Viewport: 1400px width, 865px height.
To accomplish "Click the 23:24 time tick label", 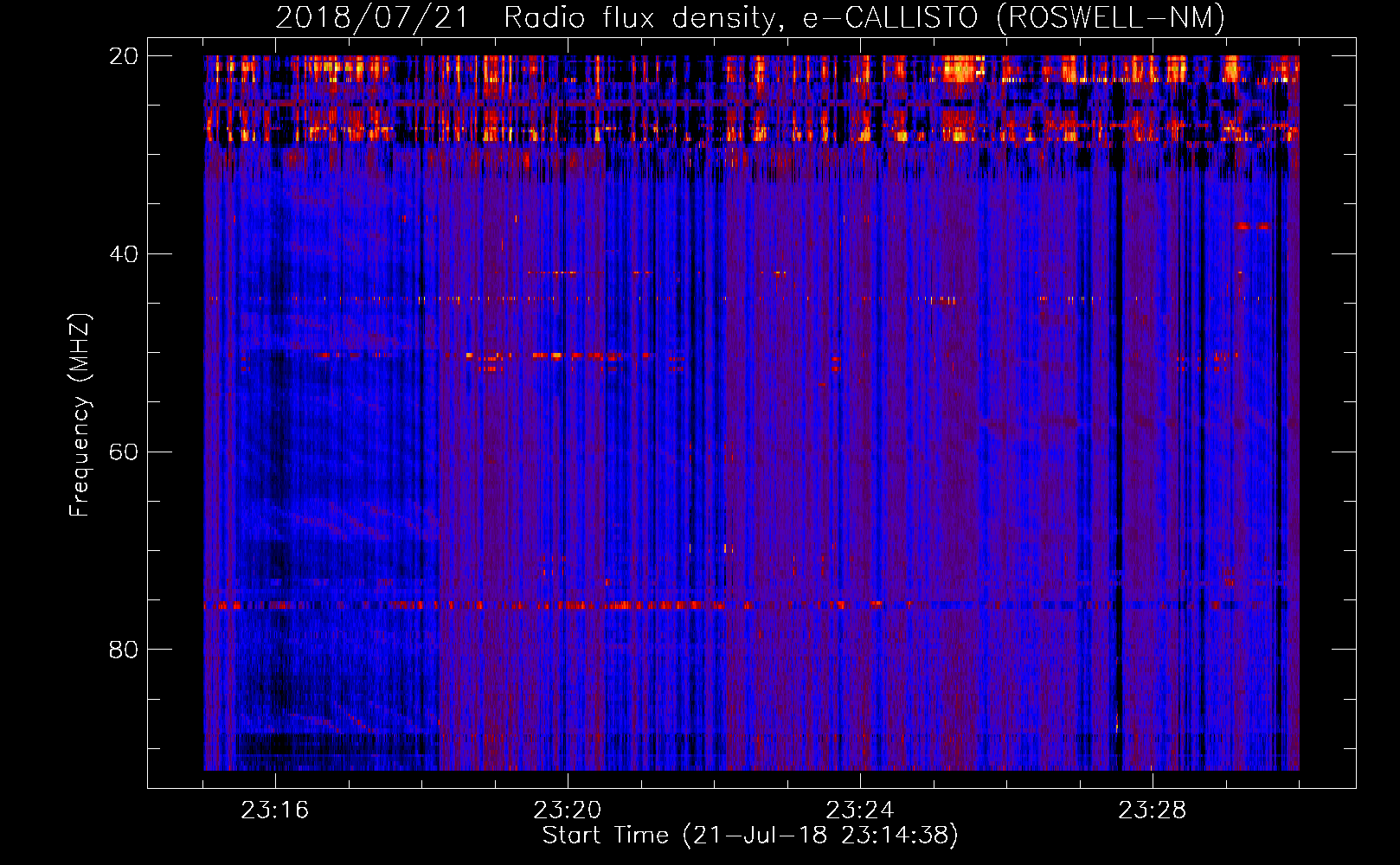I will tap(860, 811).
